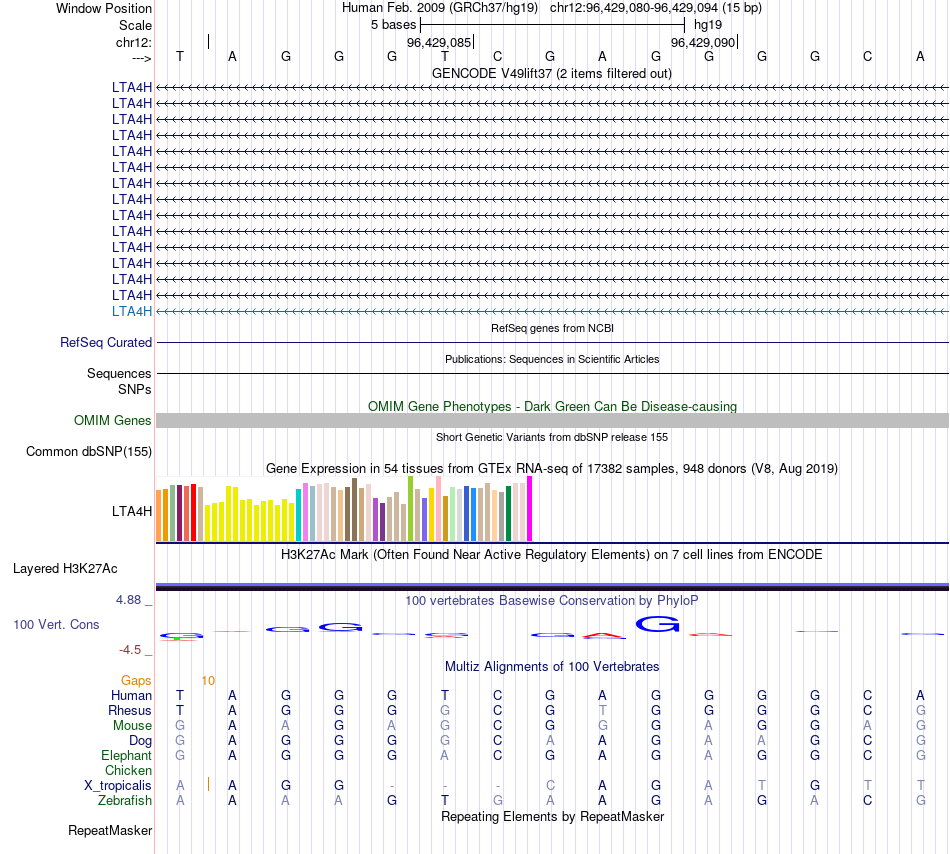This screenshot has height=854, width=950.
Task: Click the 4.88 PhyloP upper scale value
Action: pyautogui.click(x=128, y=600)
